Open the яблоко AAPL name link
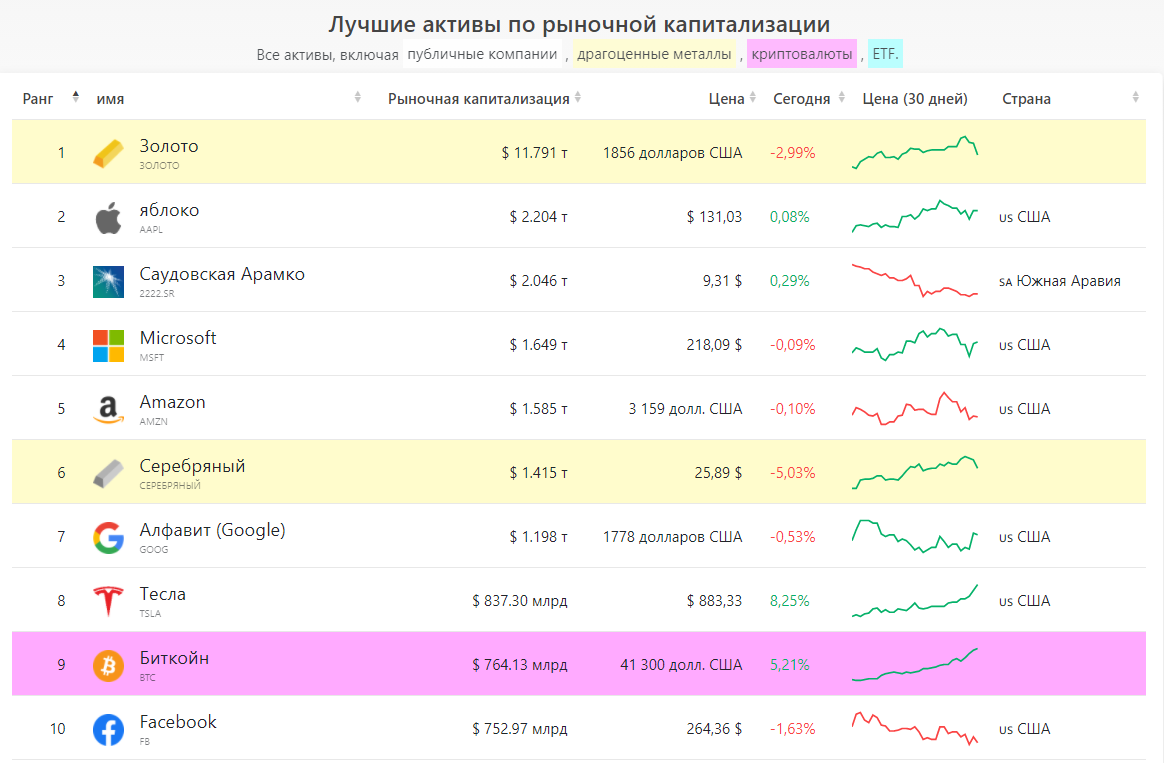1164x763 pixels. point(169,210)
